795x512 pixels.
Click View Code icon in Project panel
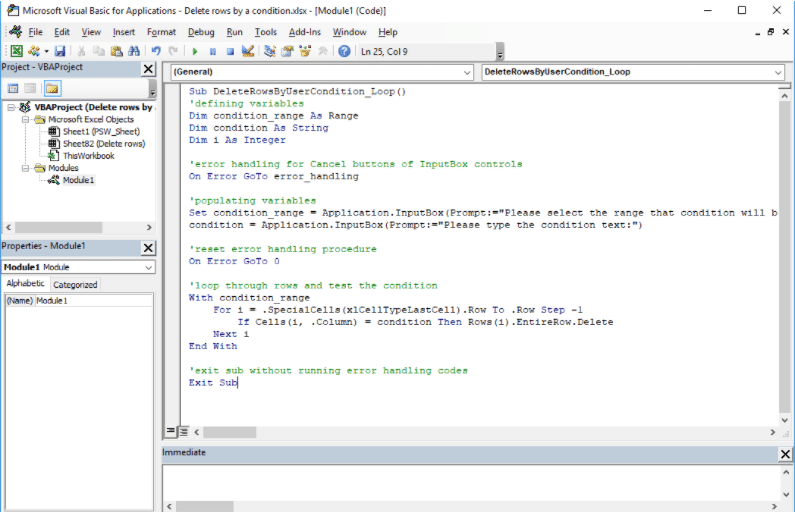coord(13,89)
